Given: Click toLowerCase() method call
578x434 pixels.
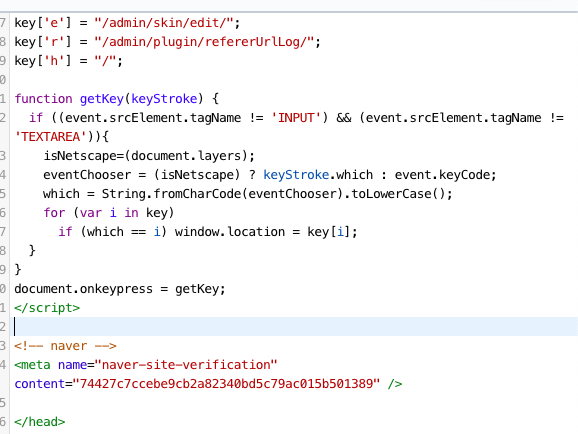Looking at the screenshot, I should [x=398, y=194].
